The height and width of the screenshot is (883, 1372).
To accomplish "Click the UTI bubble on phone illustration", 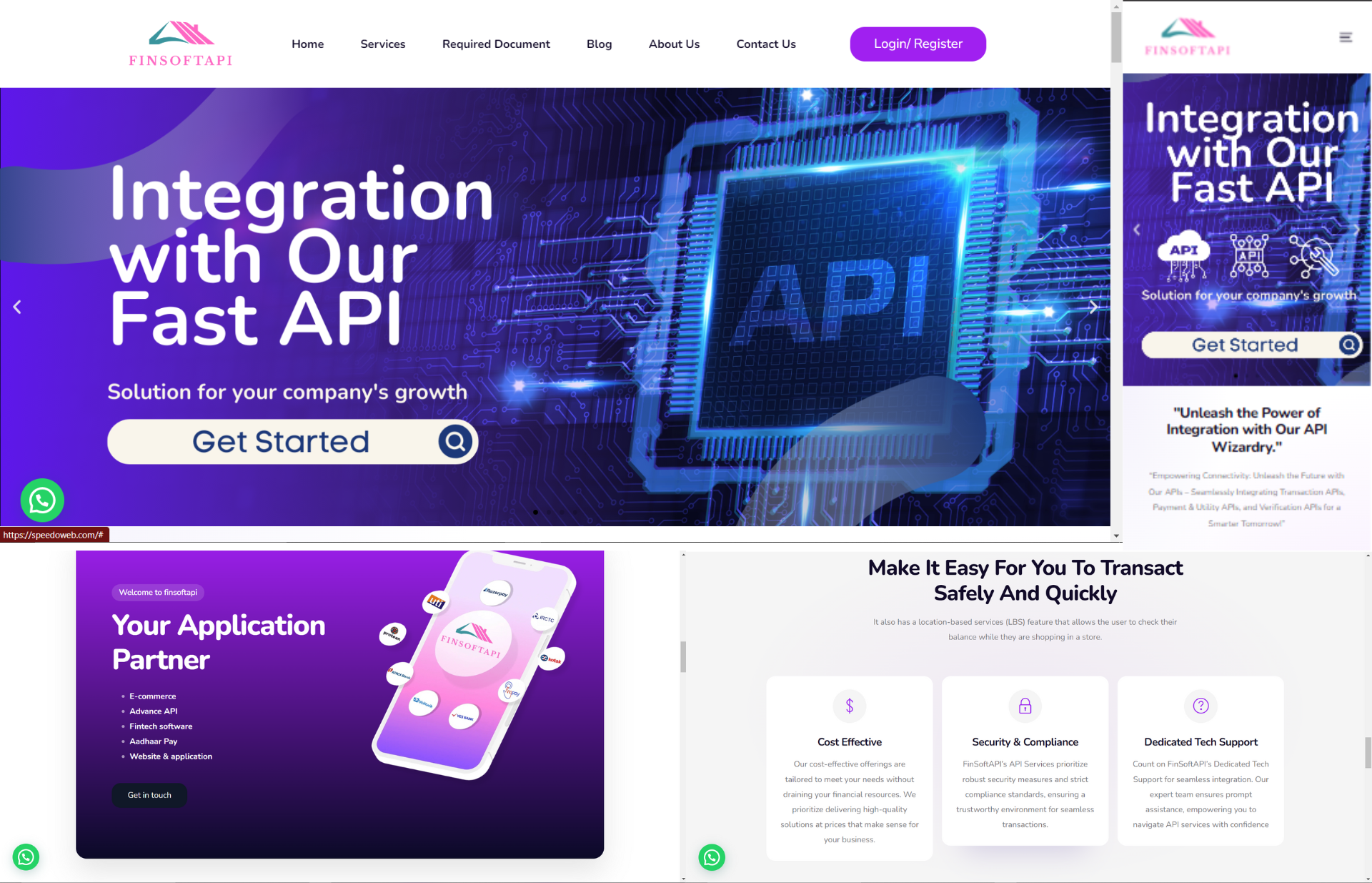I will pos(436,603).
